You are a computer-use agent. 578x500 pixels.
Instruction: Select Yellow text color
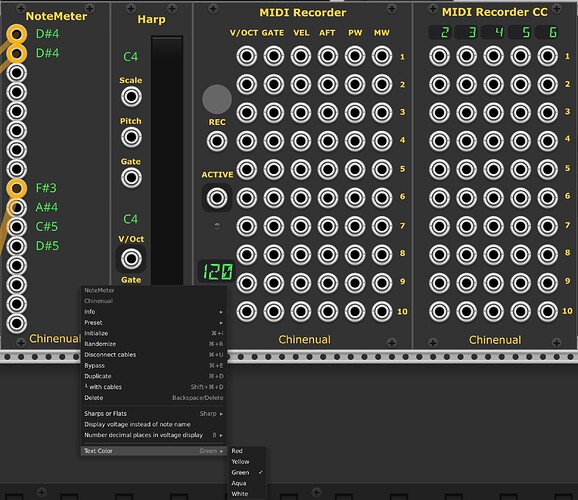click(x=247, y=462)
